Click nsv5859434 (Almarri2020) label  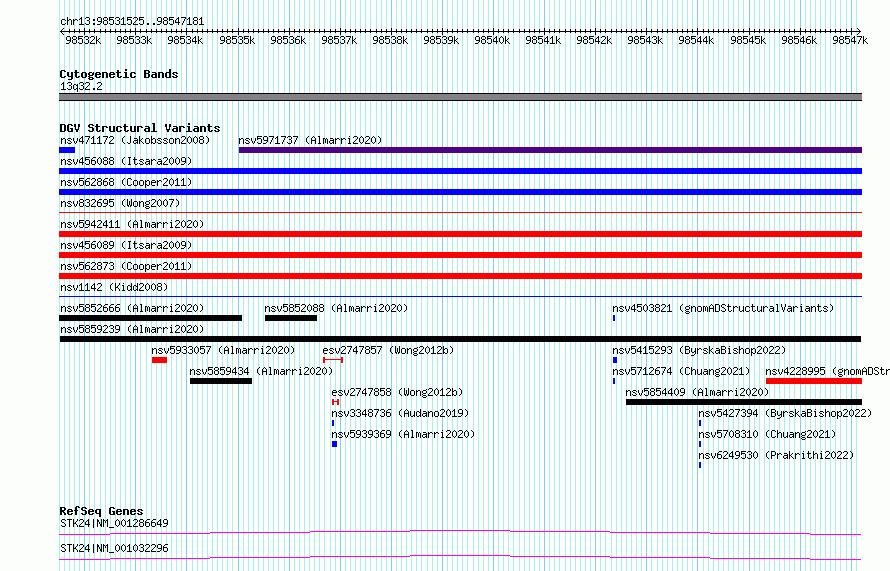click(261, 371)
